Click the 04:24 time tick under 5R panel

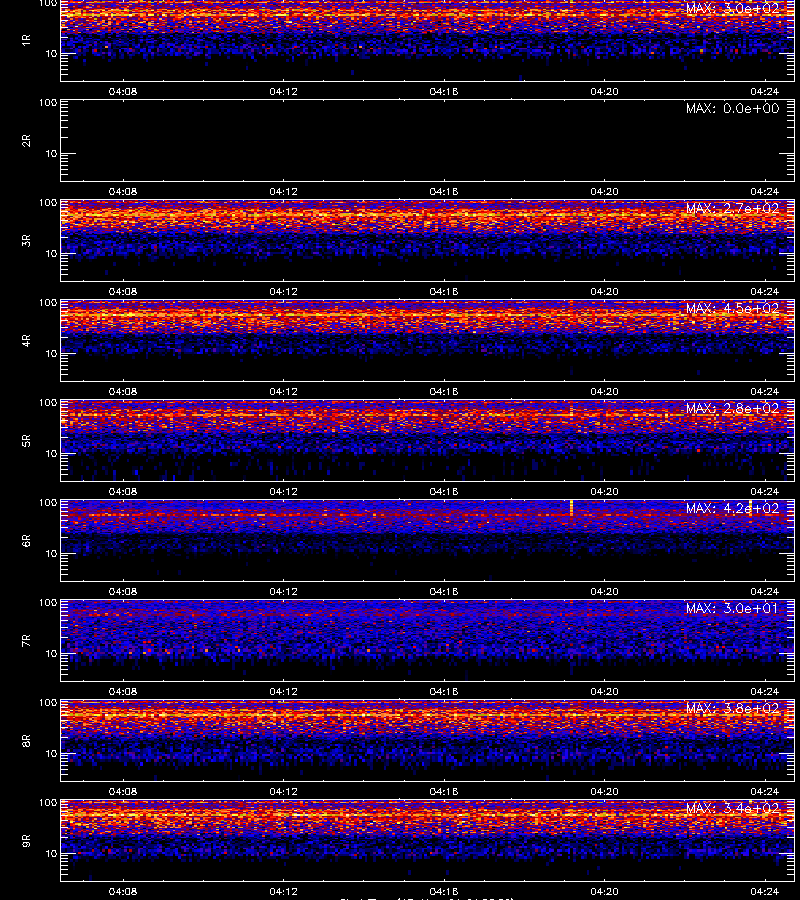764,492
